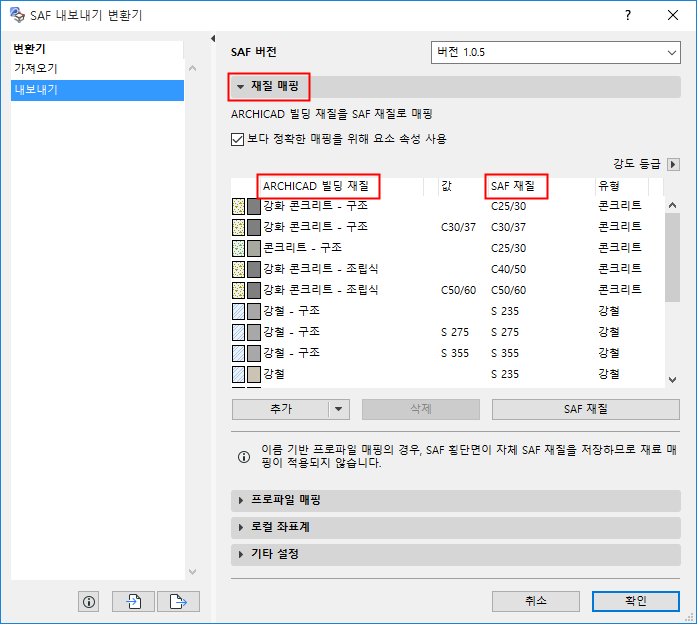Click the 강도 등급 arrow button
Screen dimensions: 697x624
673,164
